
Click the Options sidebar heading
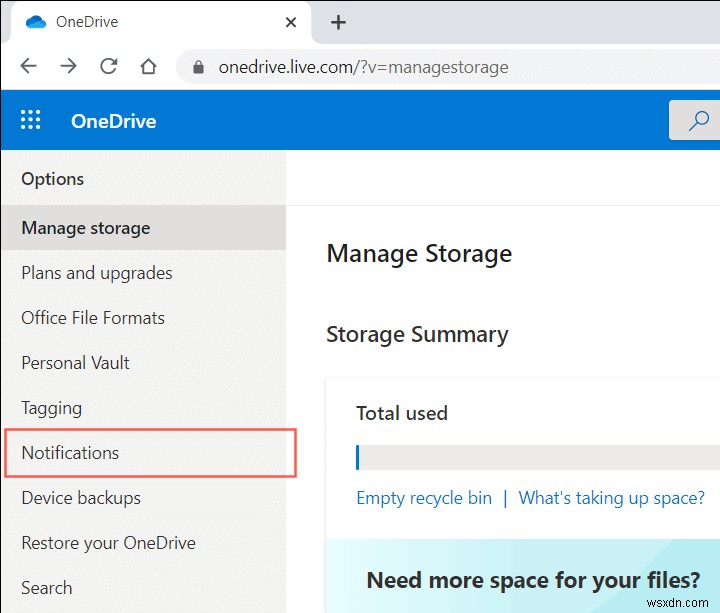pyautogui.click(x=52, y=179)
